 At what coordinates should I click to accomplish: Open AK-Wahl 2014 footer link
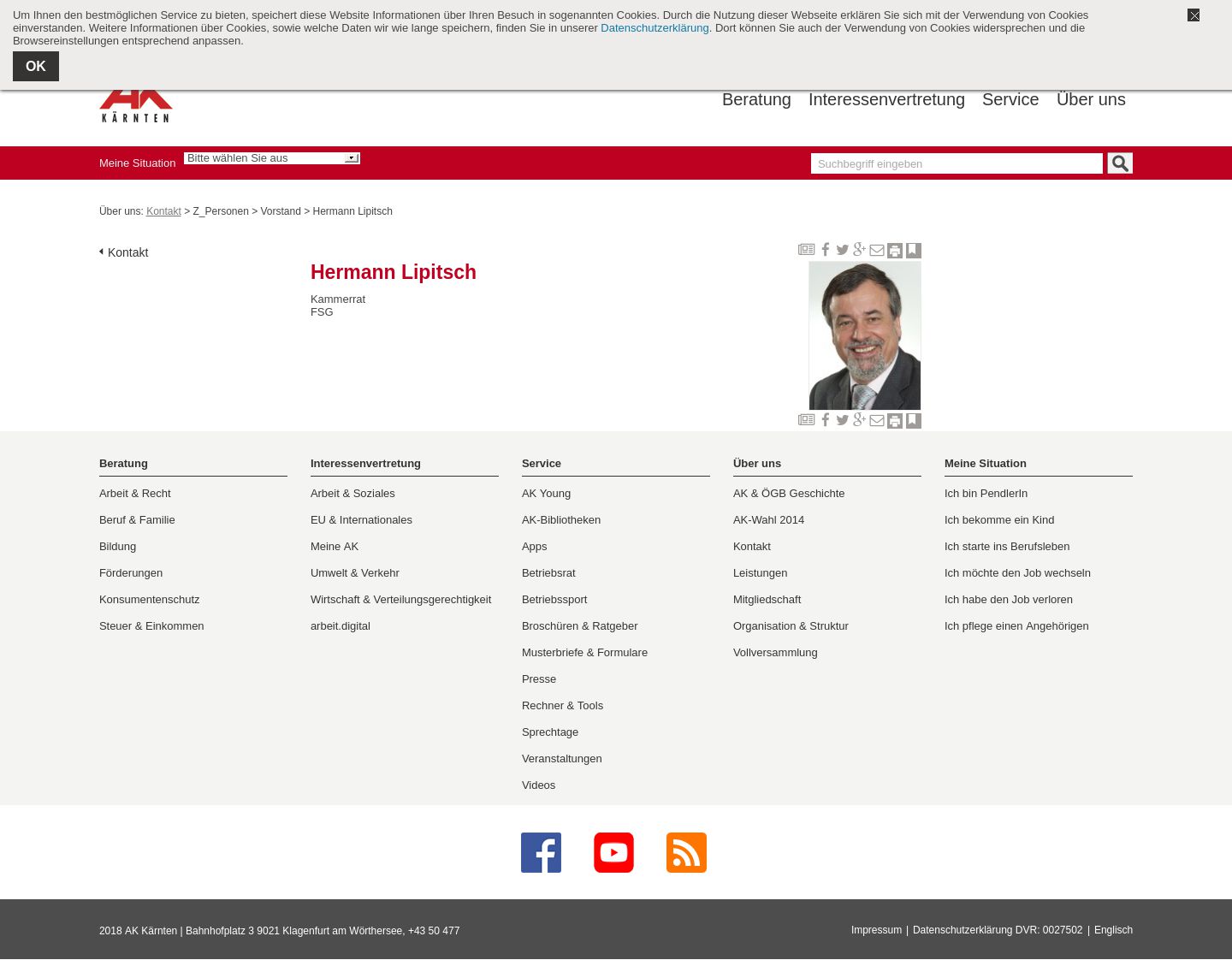click(x=768, y=520)
